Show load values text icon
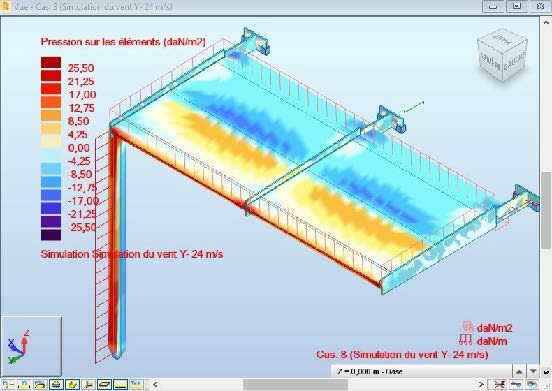 click(137, 384)
